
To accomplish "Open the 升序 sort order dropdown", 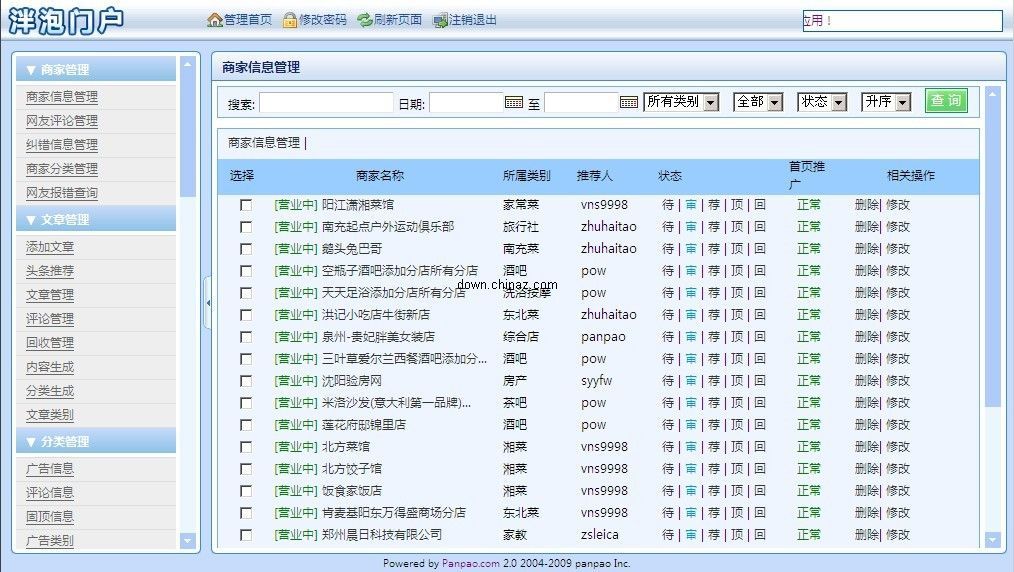I will tap(886, 101).
